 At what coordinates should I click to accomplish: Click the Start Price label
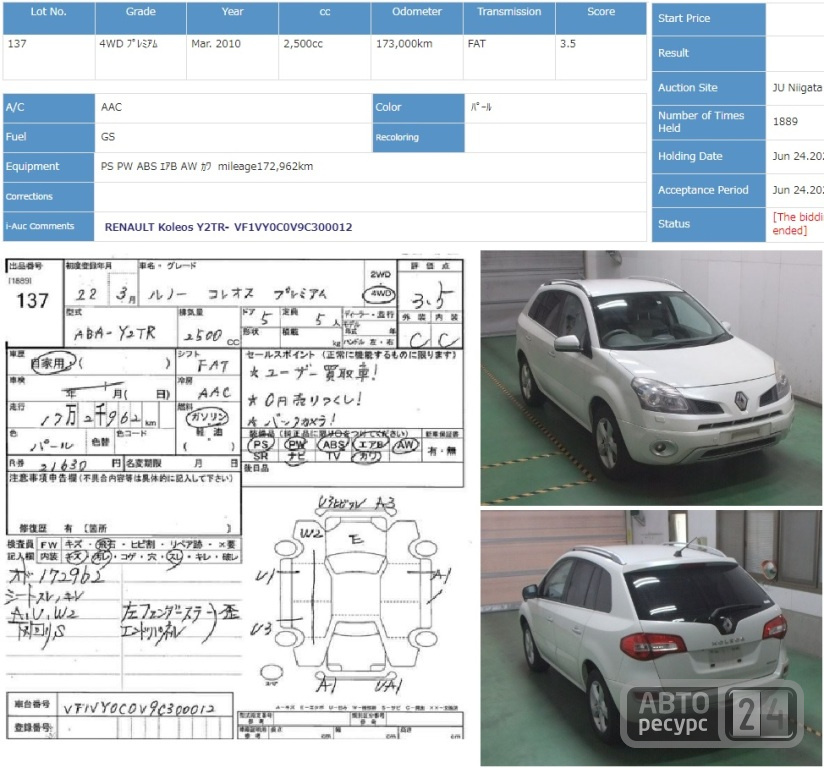pyautogui.click(x=708, y=19)
